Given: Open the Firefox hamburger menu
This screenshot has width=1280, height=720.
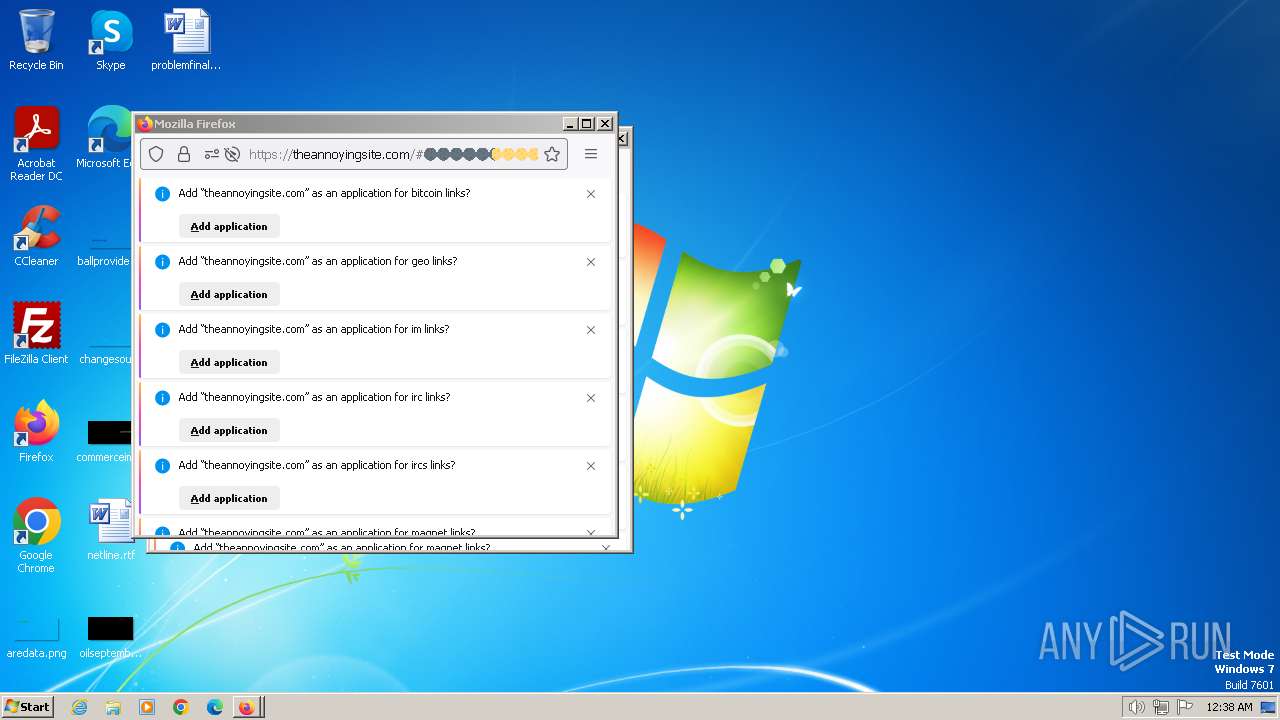Looking at the screenshot, I should click(591, 154).
